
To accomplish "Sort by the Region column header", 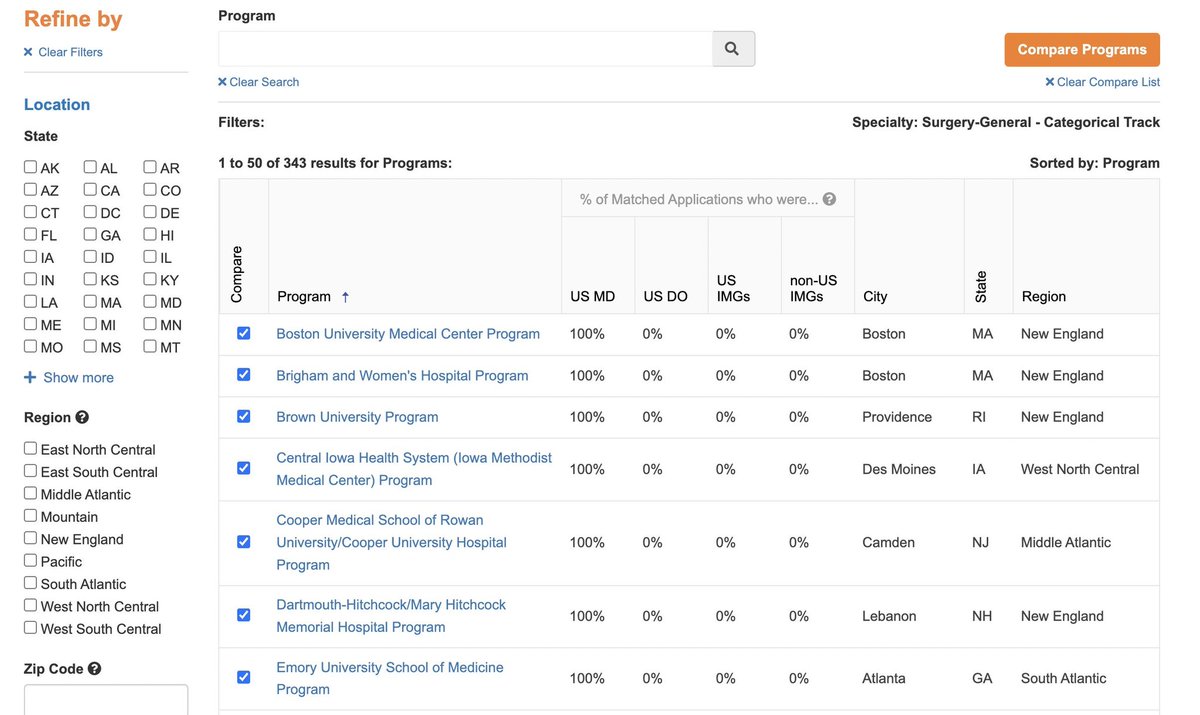I will pyautogui.click(x=1044, y=297).
